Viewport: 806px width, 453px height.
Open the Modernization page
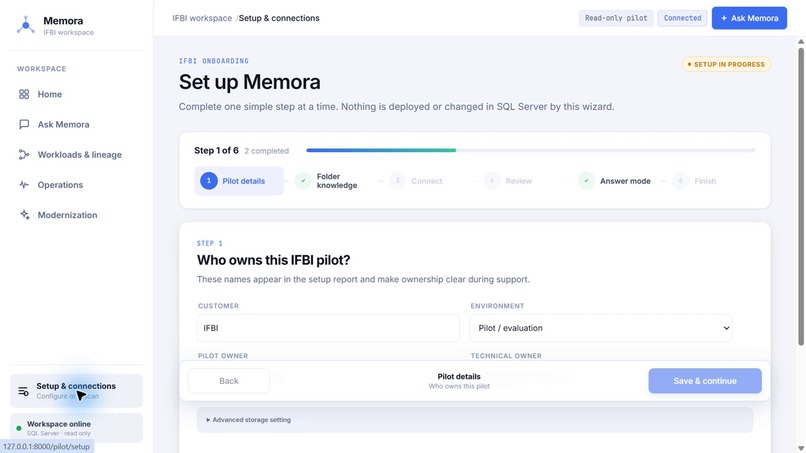pos(77,215)
